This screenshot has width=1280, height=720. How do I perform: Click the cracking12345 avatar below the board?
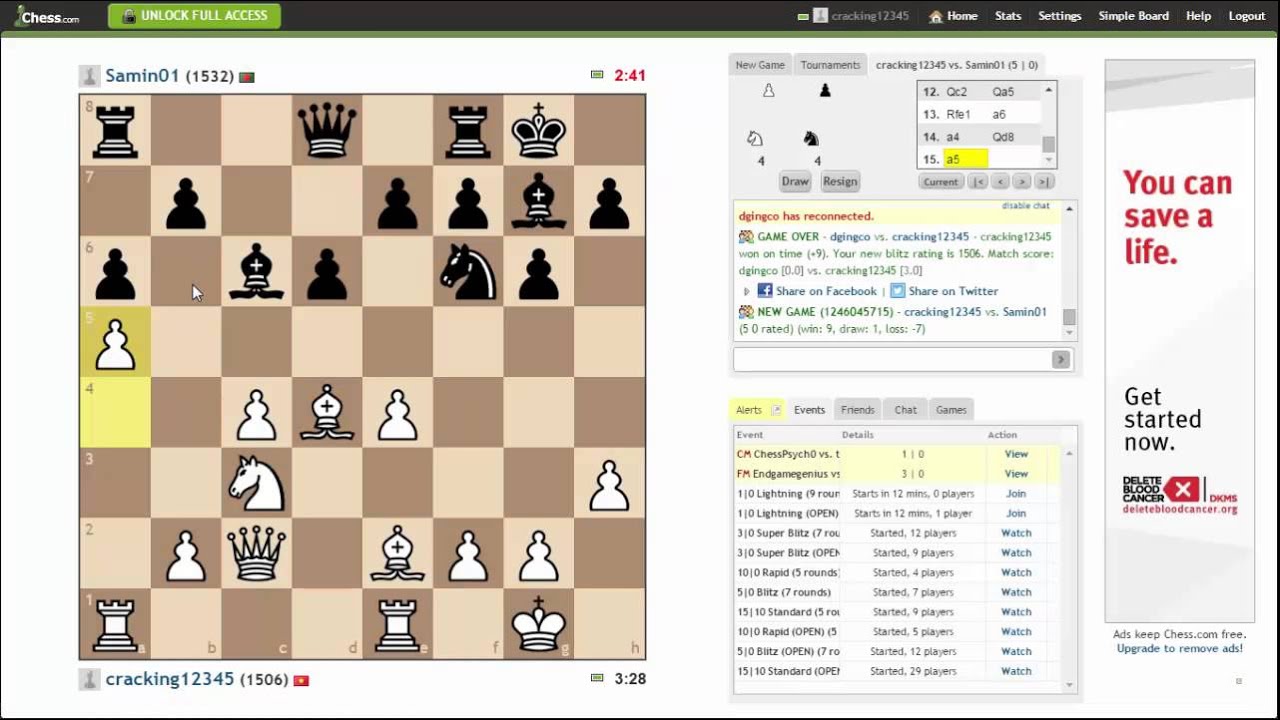click(89, 679)
